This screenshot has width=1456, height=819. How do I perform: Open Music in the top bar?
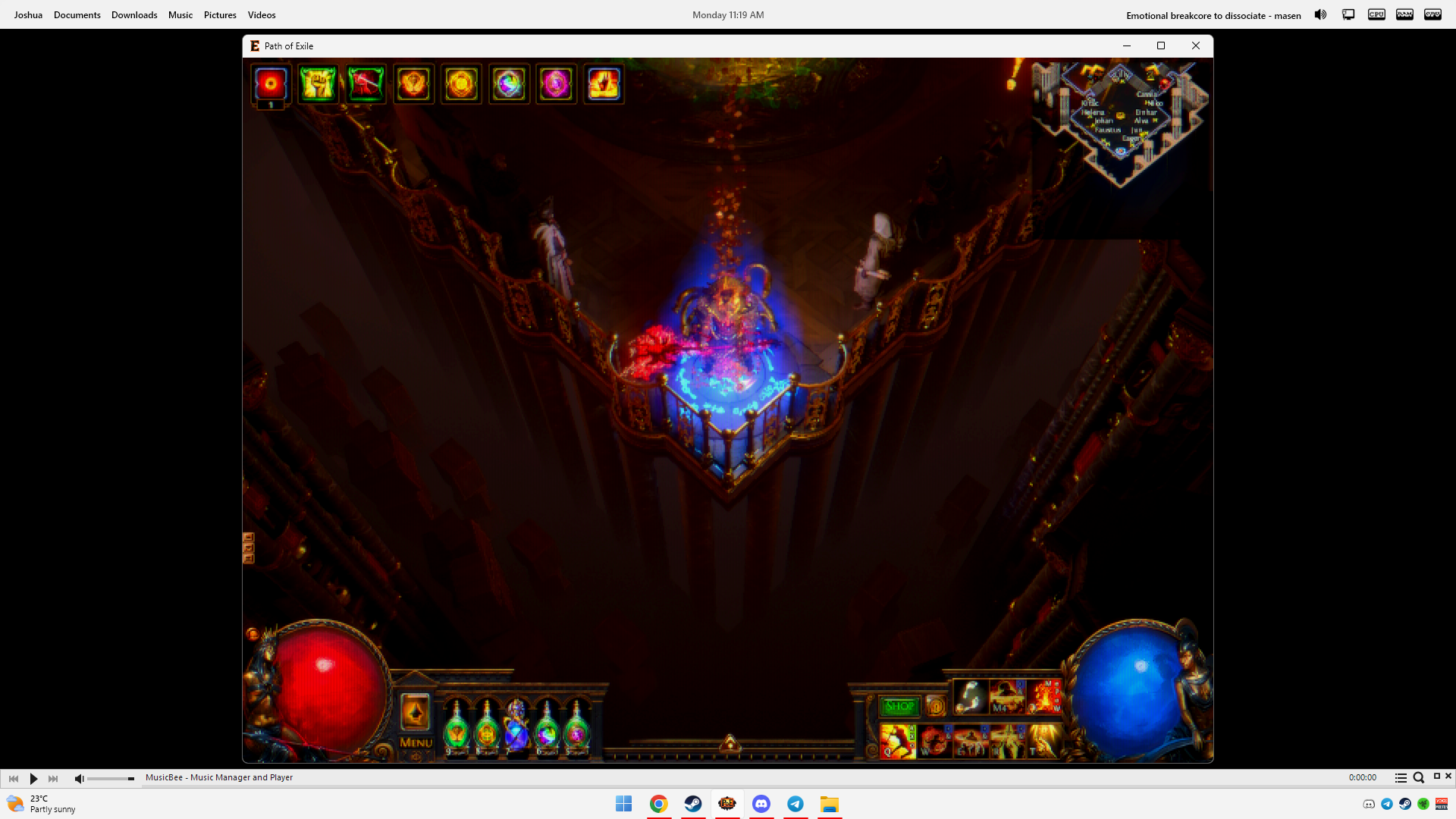180,15
